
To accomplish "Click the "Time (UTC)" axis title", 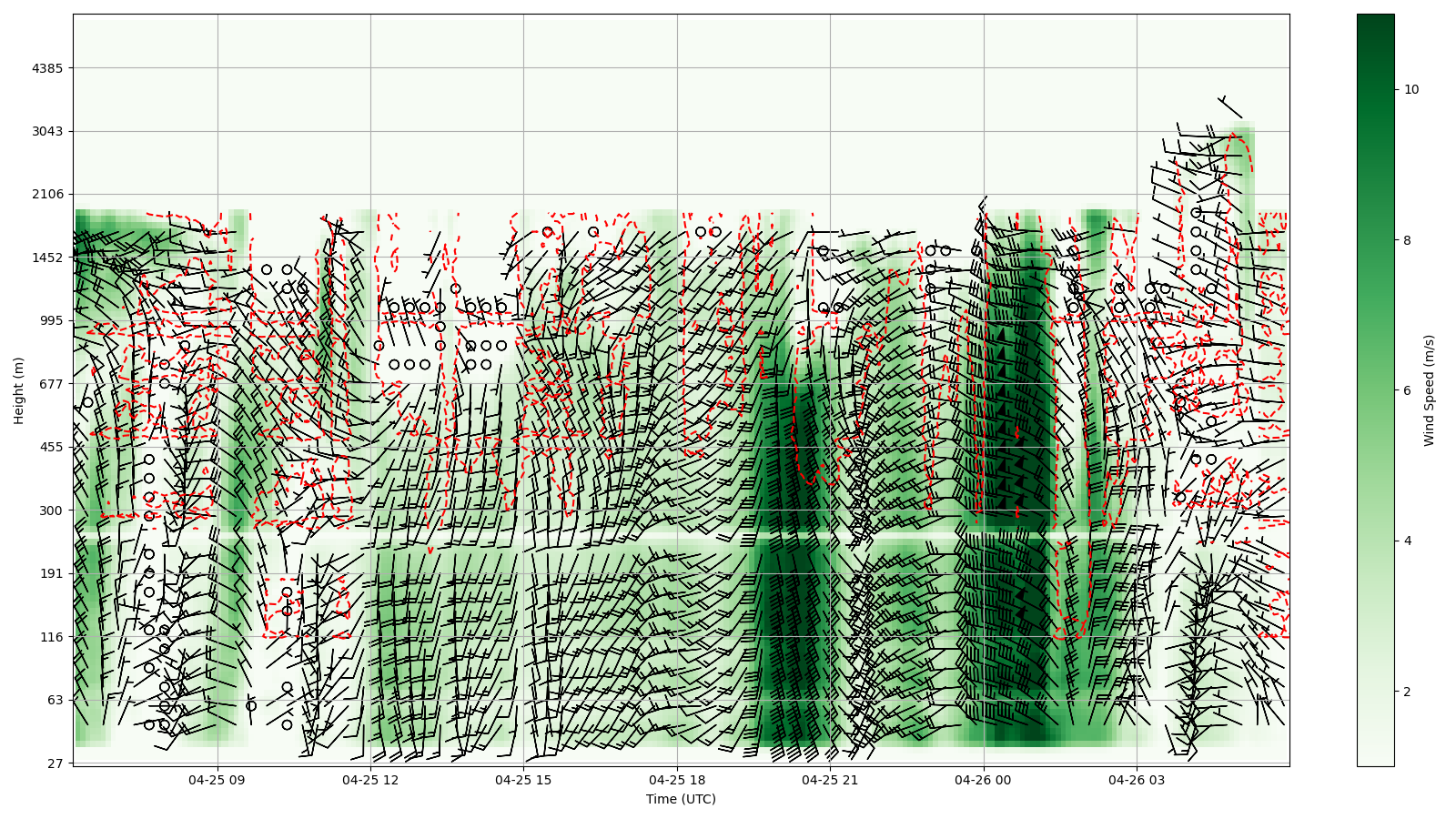I will [x=681, y=799].
